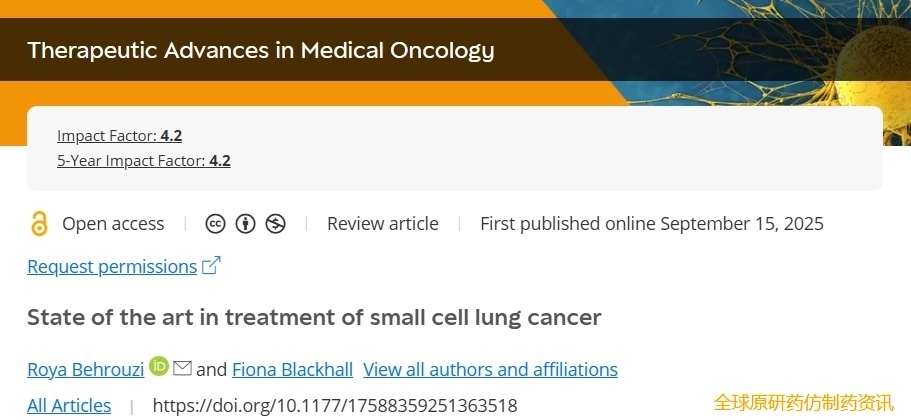Open the Impact Factor 4.2 link
This screenshot has height=420, width=911.
[x=119, y=136]
